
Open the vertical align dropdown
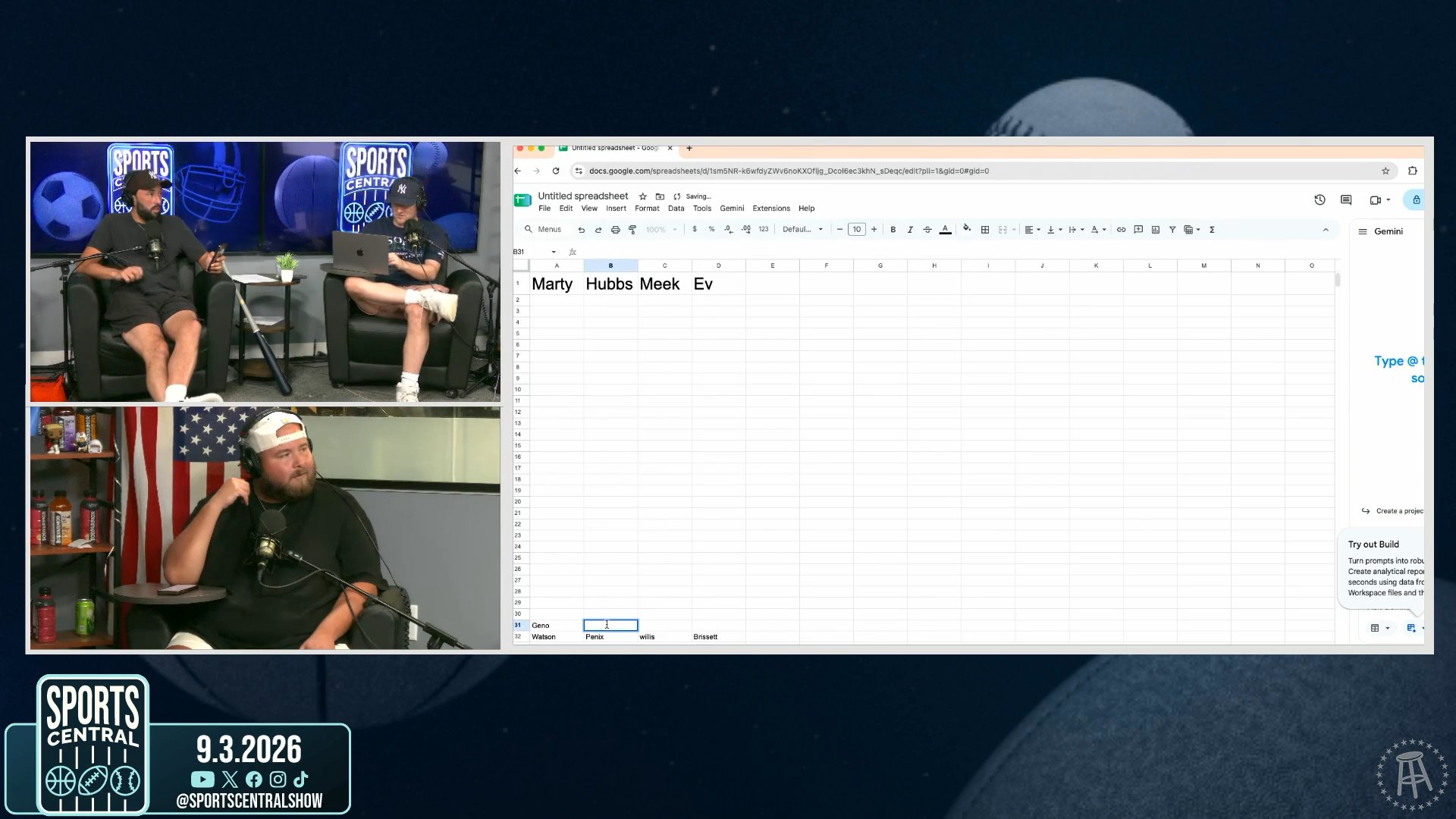(x=1054, y=230)
